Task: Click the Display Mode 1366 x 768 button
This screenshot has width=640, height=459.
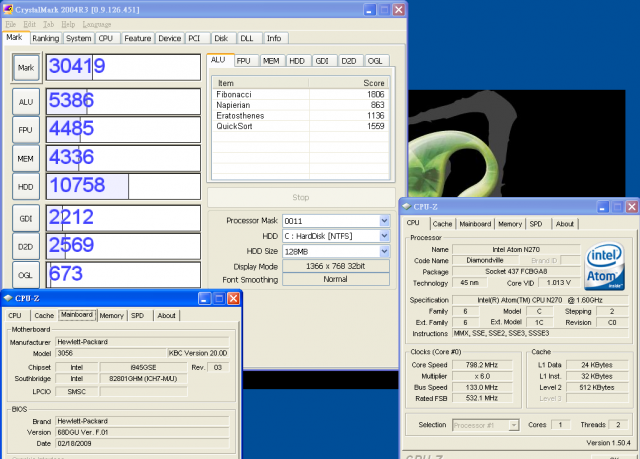Action: (336, 266)
